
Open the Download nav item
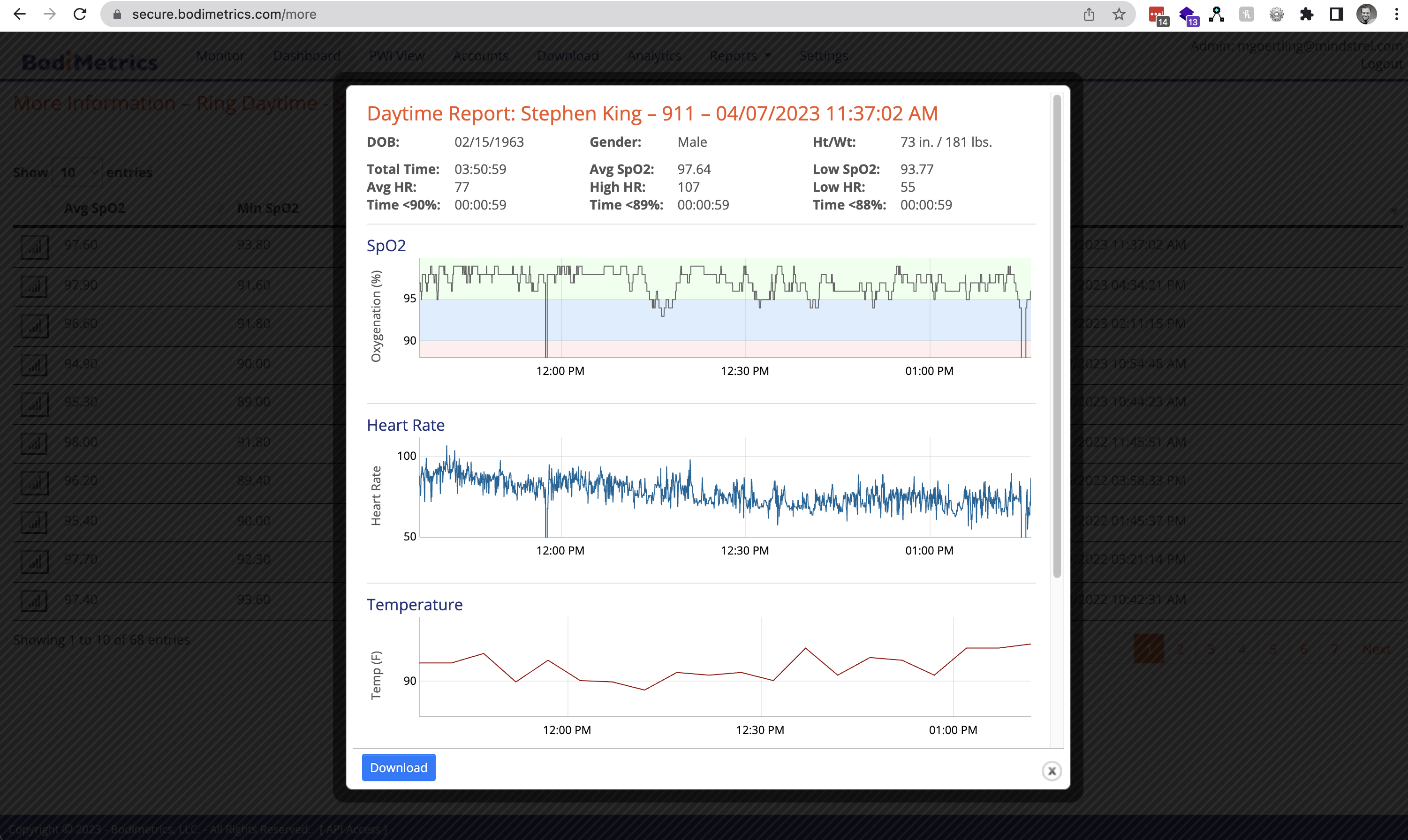(x=568, y=55)
